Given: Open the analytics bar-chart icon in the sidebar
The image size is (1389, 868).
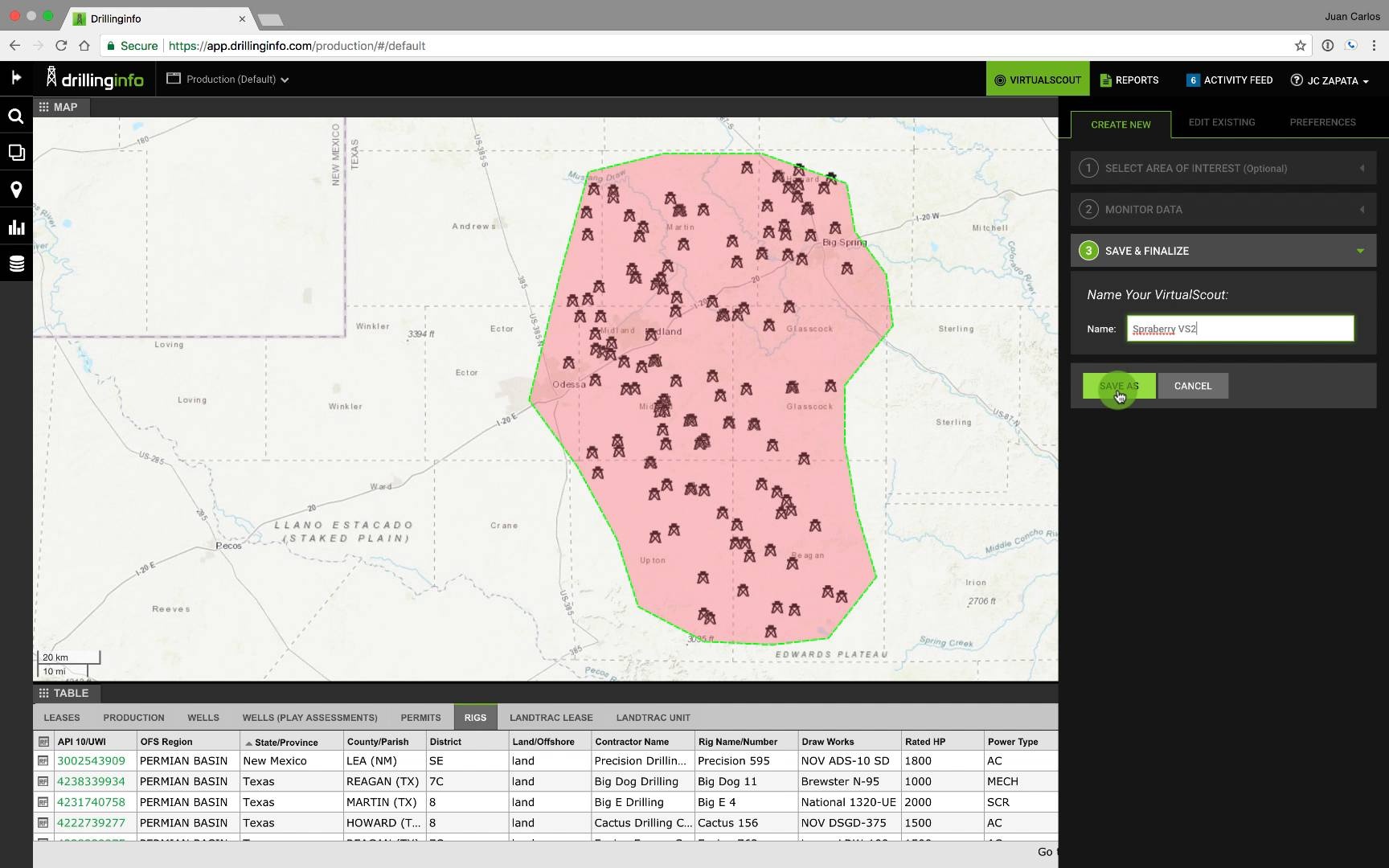Looking at the screenshot, I should tap(16, 226).
